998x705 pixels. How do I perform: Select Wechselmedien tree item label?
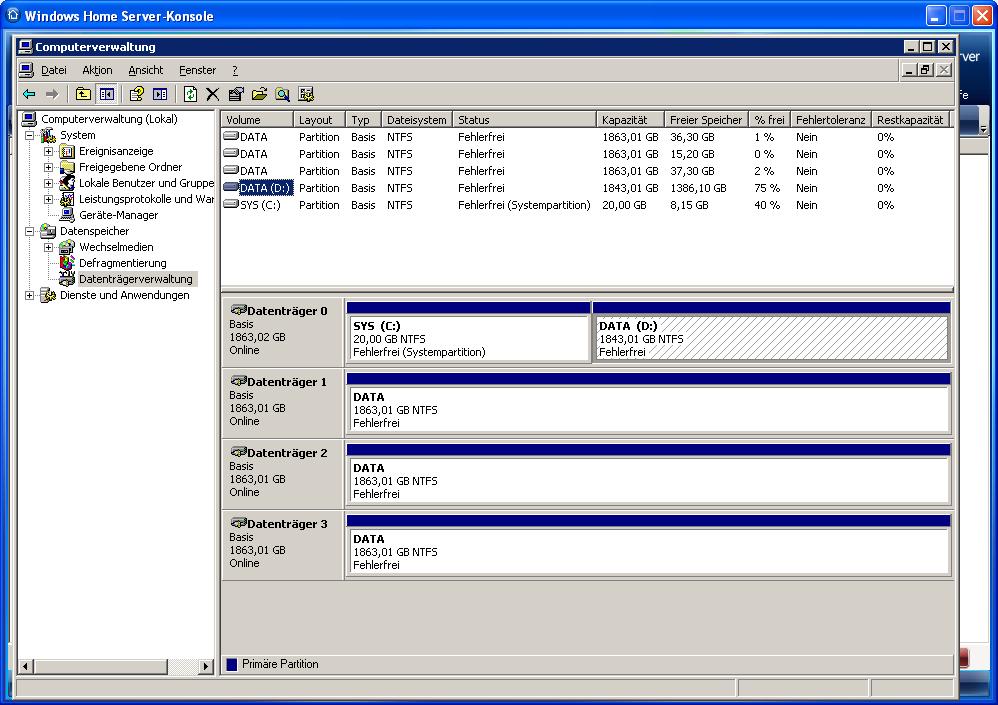tap(116, 247)
